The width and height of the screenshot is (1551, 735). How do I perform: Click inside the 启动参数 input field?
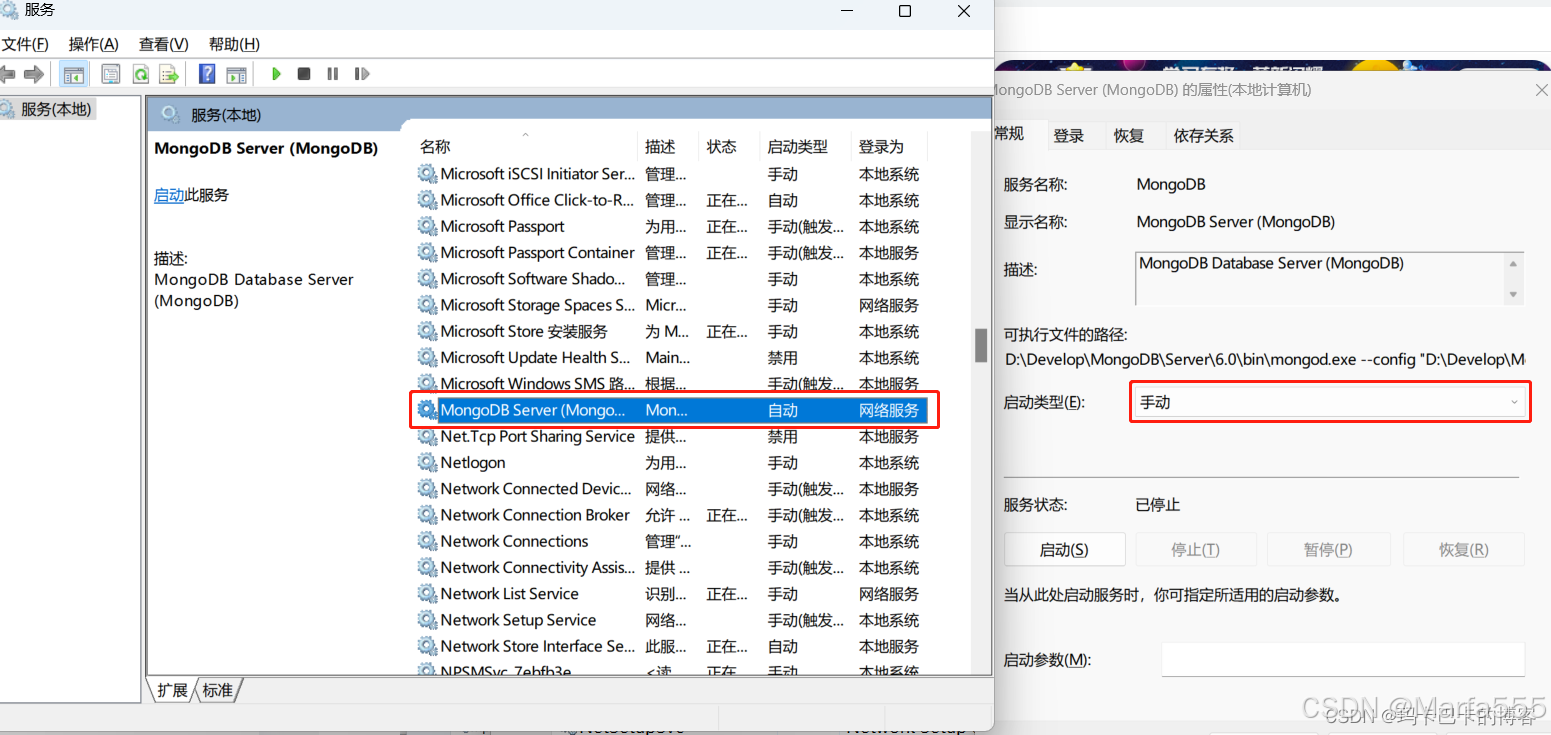pos(1342,659)
